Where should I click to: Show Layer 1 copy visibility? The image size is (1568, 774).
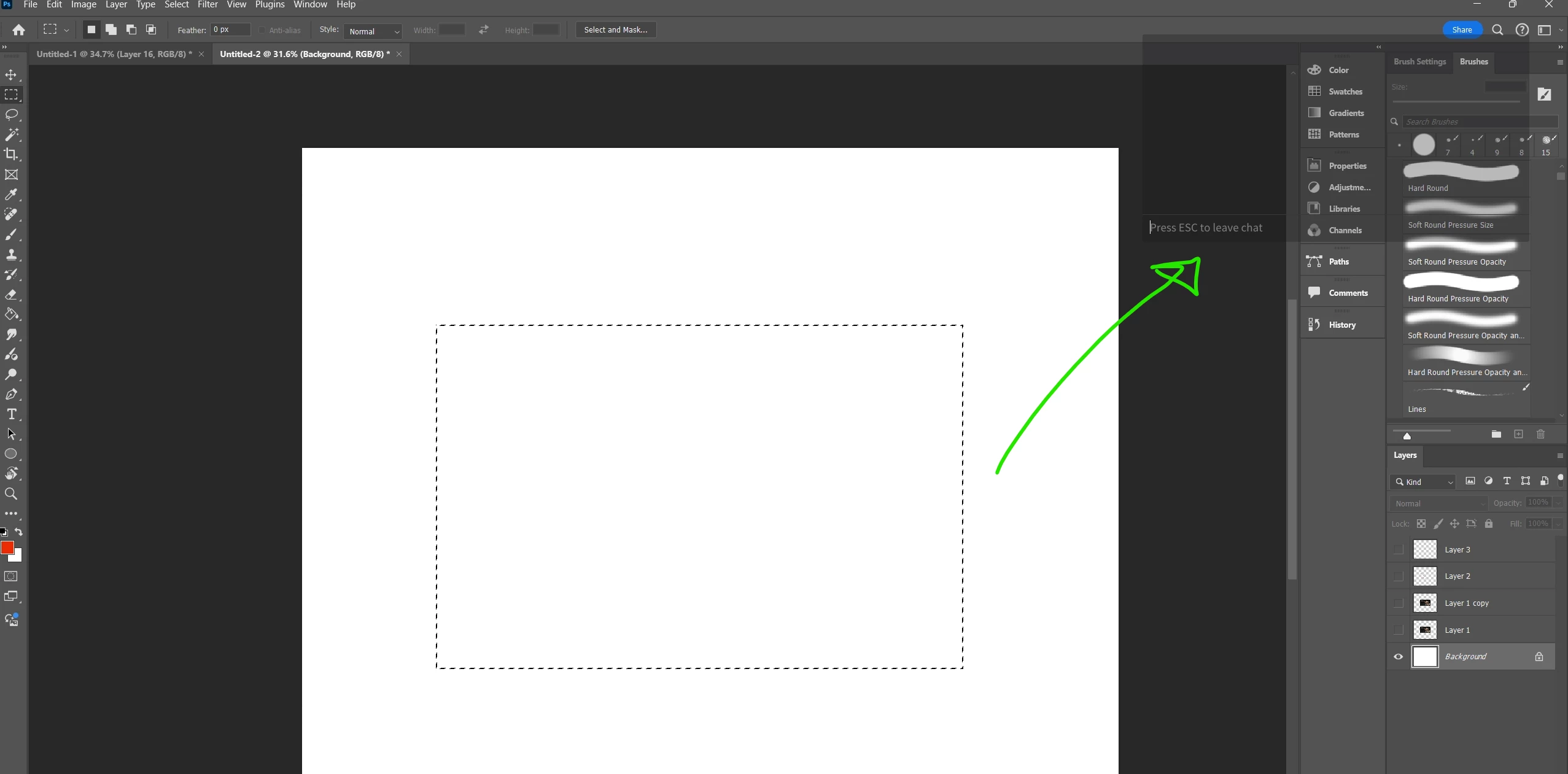tap(1398, 603)
